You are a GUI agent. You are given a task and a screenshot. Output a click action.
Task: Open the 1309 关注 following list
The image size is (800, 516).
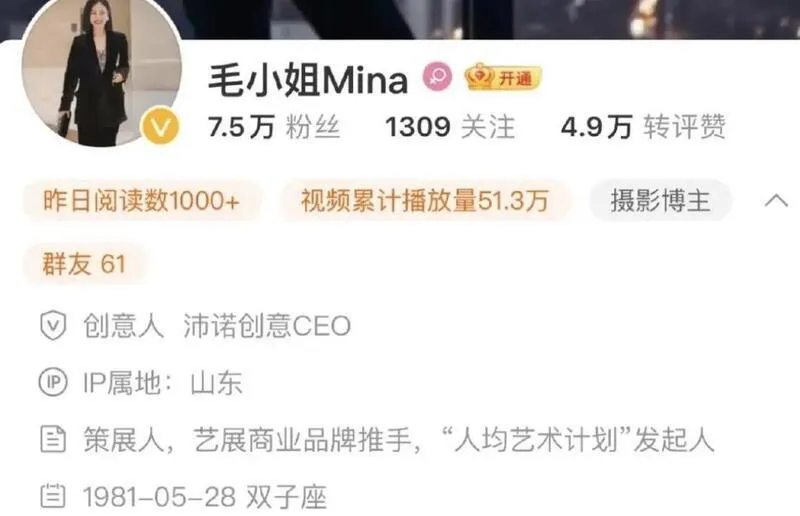[450, 127]
